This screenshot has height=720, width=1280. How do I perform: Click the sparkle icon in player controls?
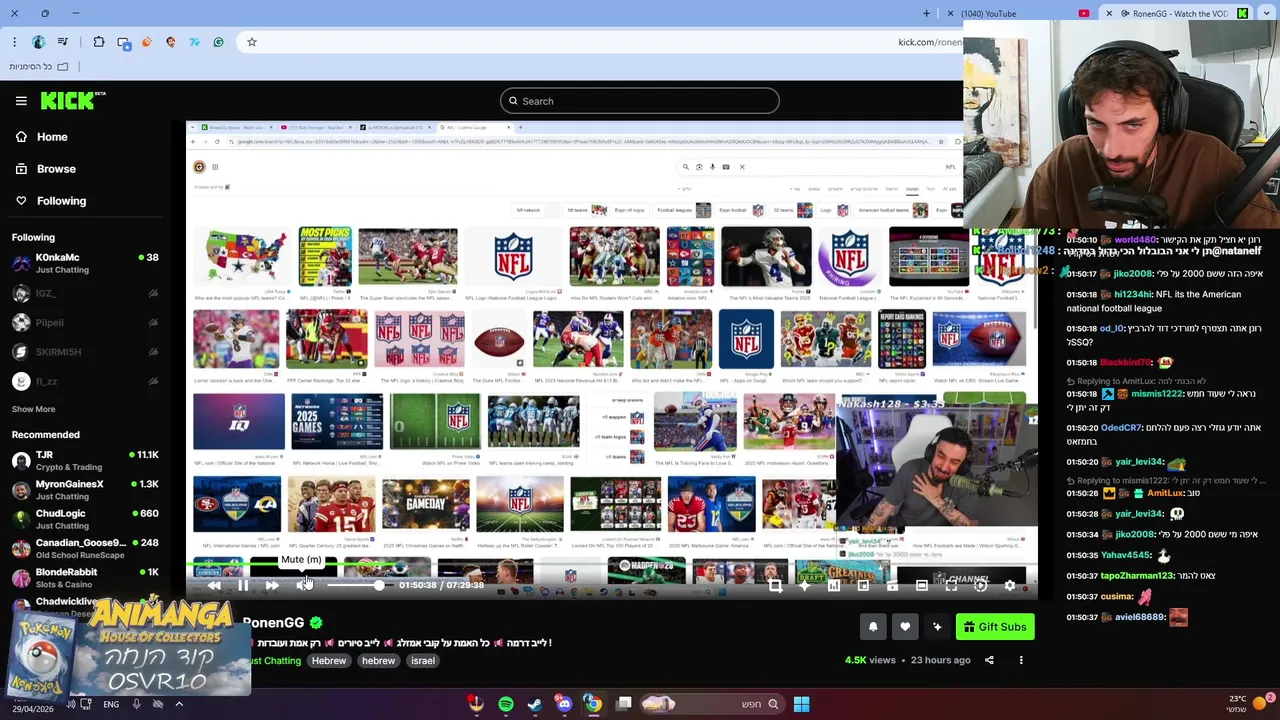(804, 586)
